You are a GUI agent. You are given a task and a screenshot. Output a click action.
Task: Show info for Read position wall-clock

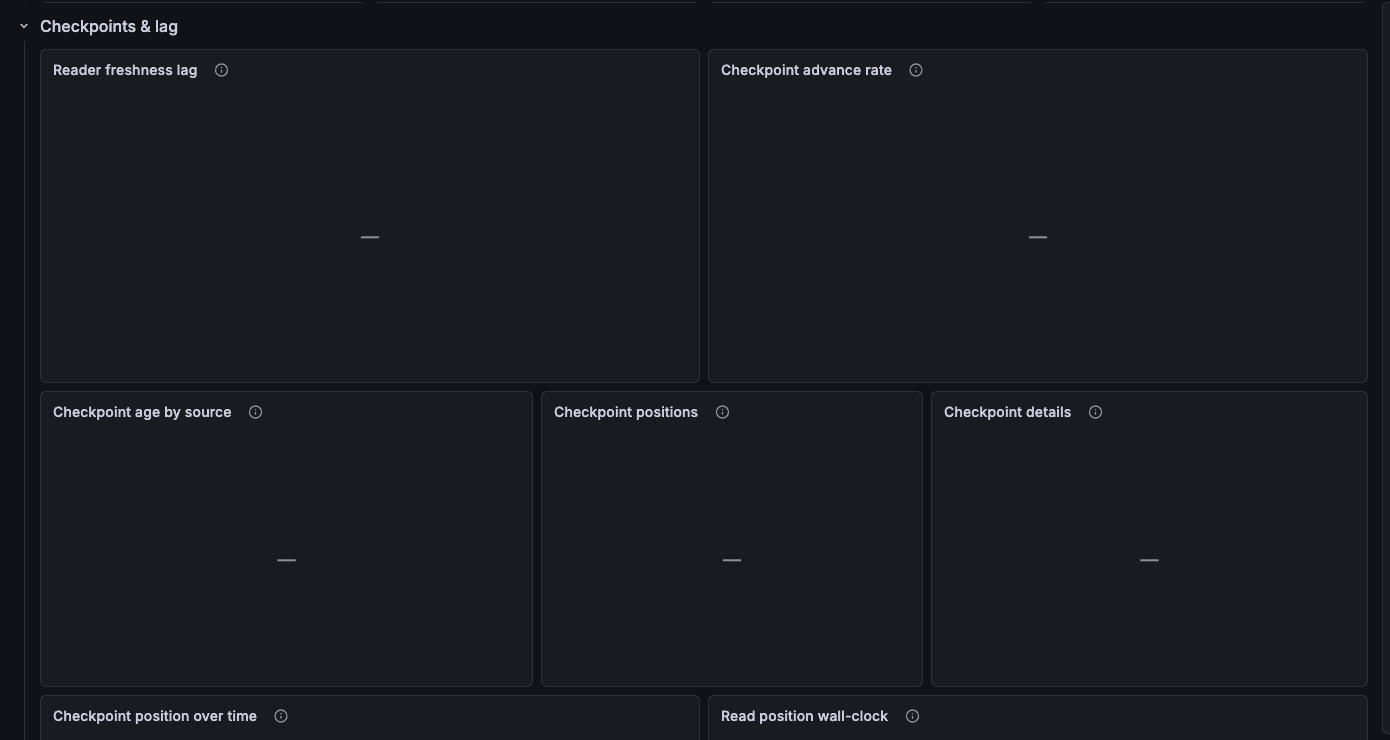click(x=912, y=716)
